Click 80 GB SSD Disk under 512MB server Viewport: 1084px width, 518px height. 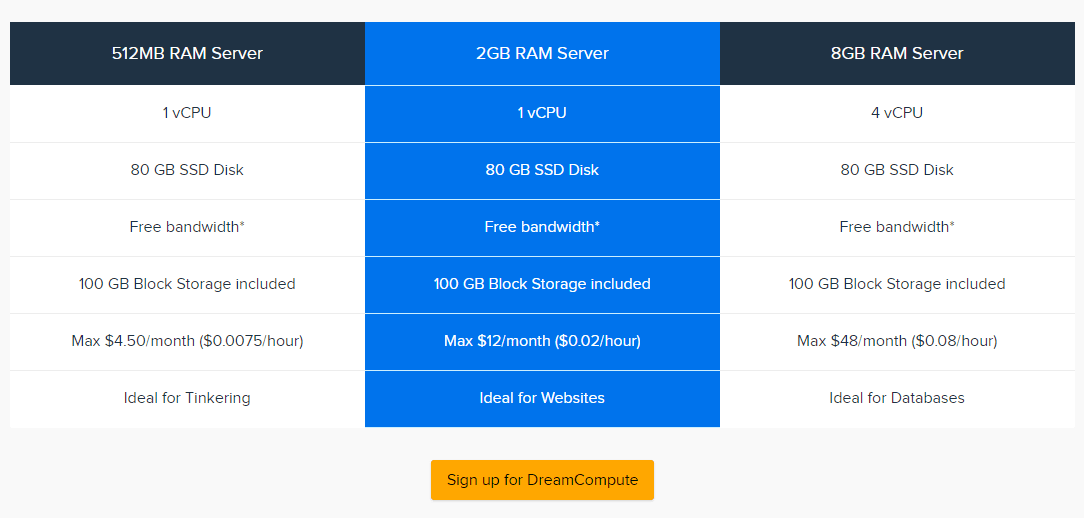click(x=187, y=170)
